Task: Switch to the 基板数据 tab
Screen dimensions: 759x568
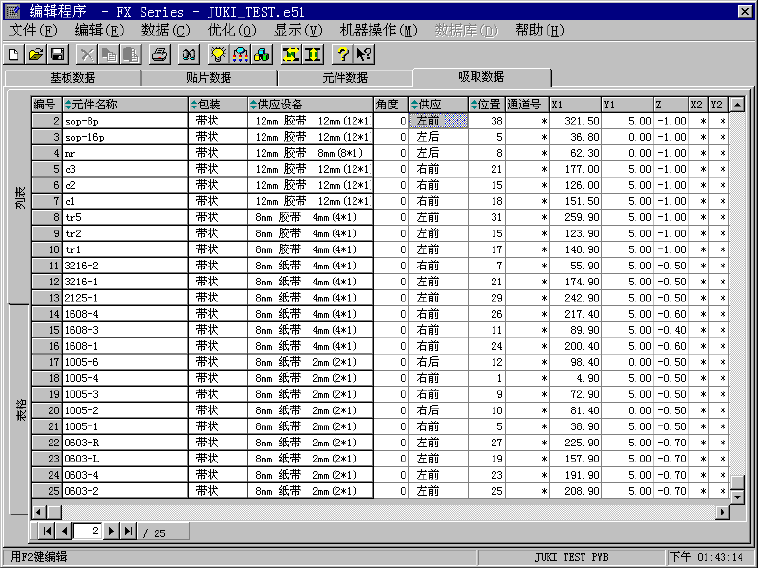Action: coord(72,78)
